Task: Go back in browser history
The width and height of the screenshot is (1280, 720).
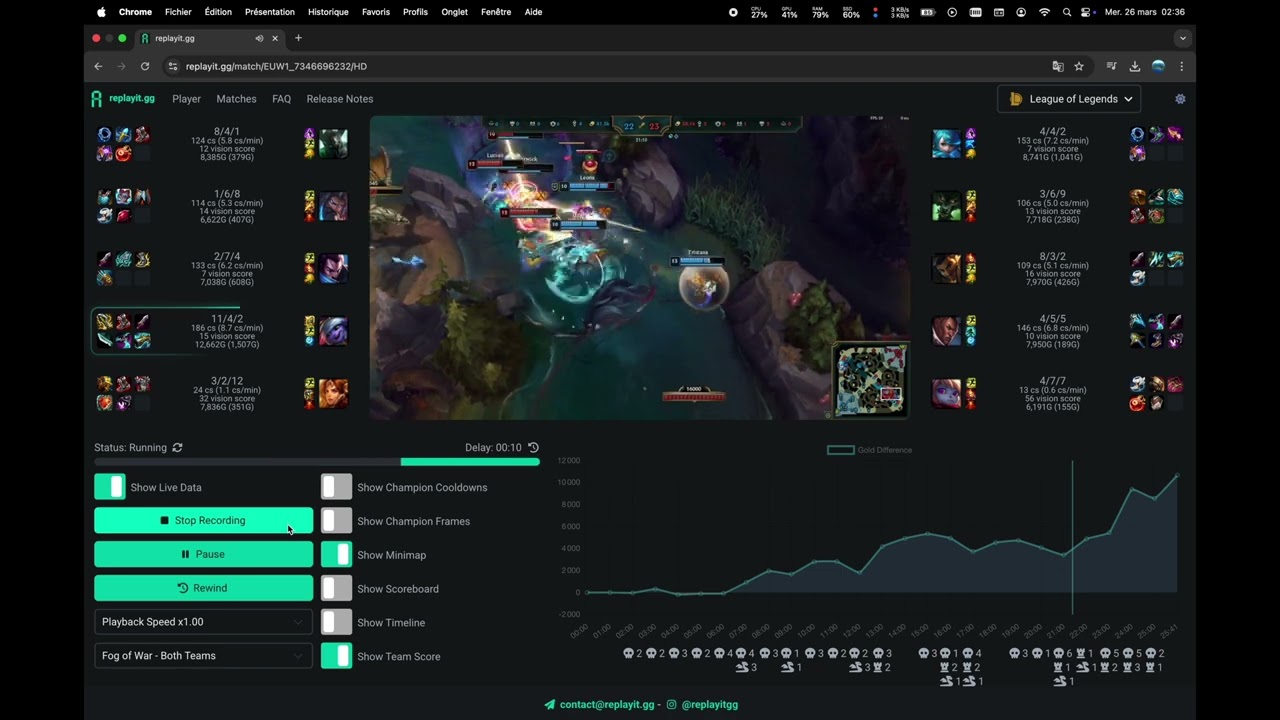Action: pyautogui.click(x=98, y=66)
